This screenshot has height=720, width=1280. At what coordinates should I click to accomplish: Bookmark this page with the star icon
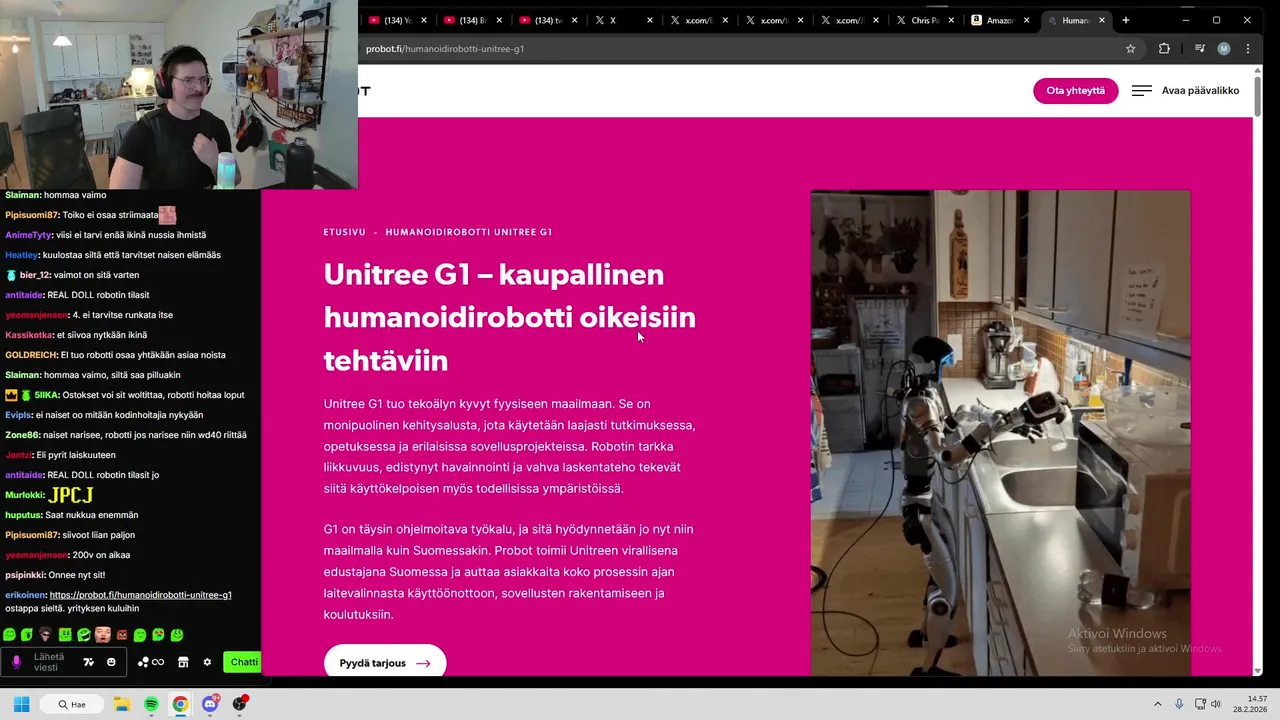tap(1131, 48)
